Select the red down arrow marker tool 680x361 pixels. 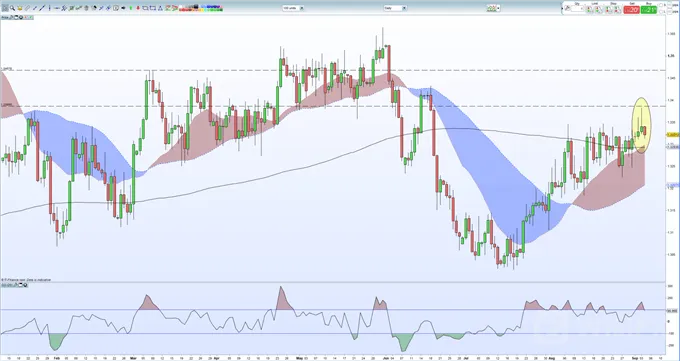click(x=138, y=8)
